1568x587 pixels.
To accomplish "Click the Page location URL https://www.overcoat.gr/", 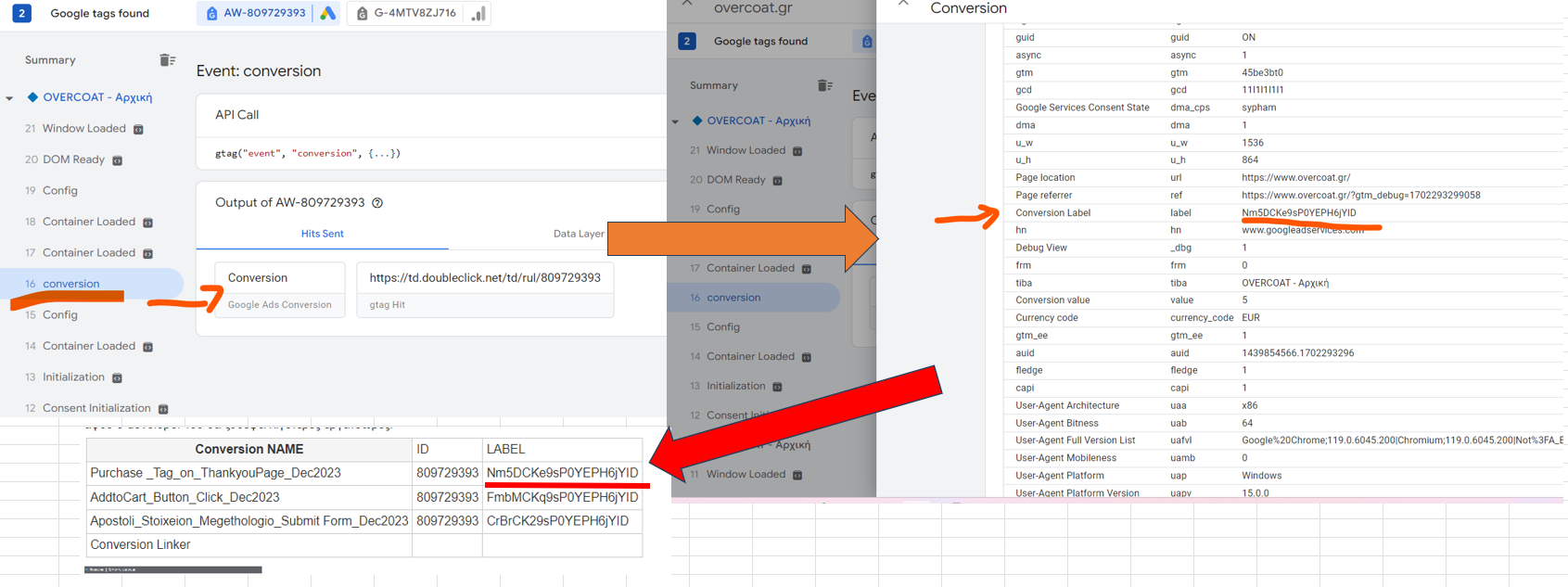I will (x=1295, y=178).
